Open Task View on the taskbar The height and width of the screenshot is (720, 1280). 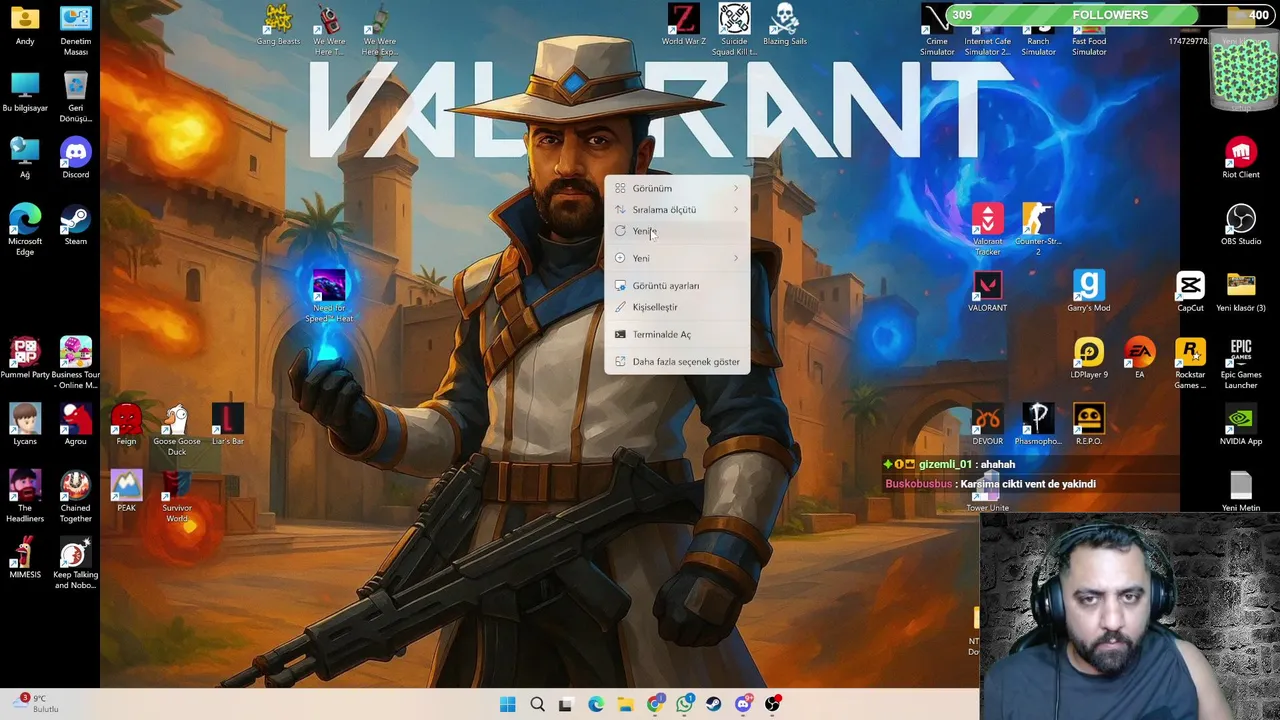(565, 704)
